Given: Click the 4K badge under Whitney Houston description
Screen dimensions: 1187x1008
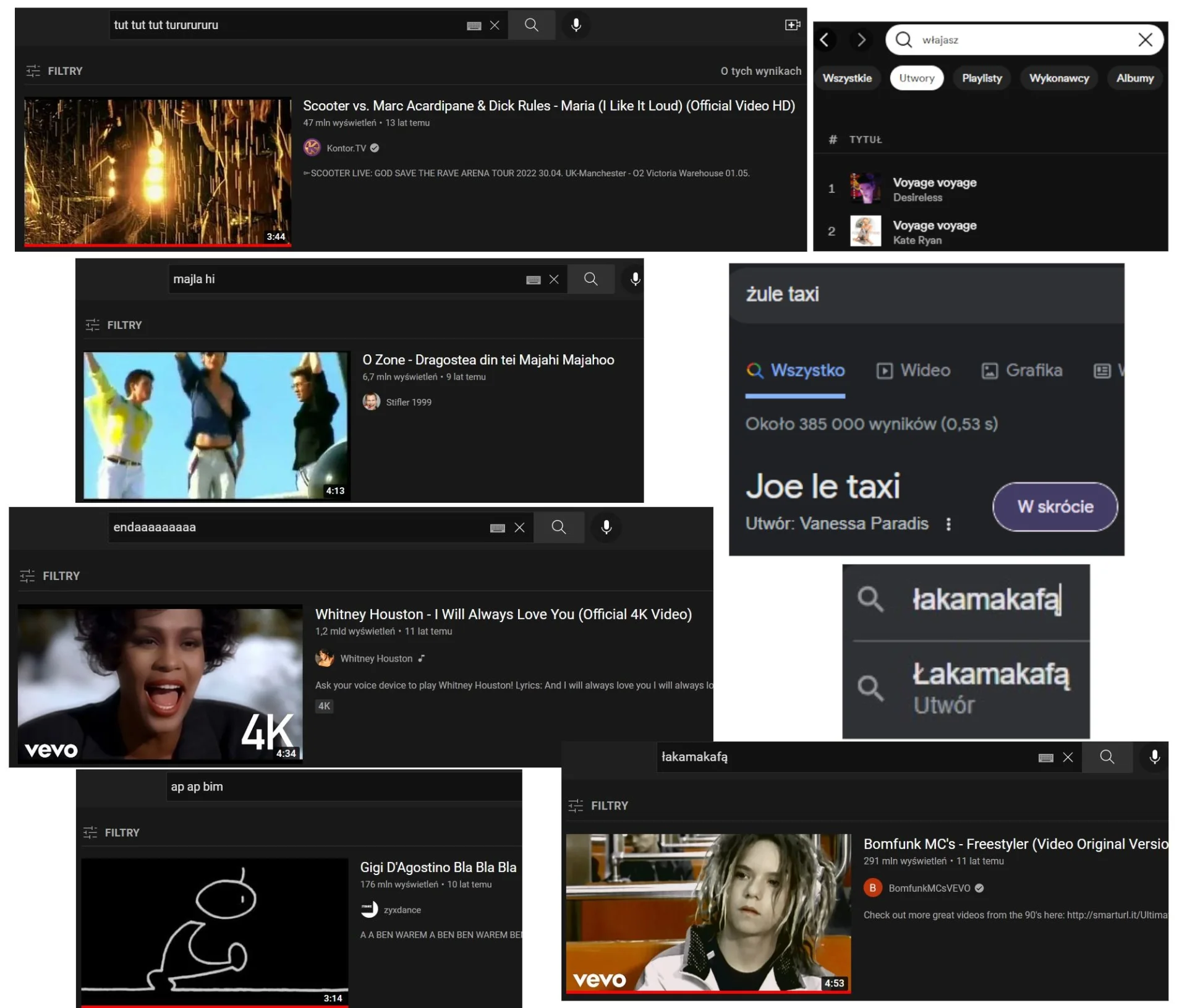Looking at the screenshot, I should [x=324, y=706].
